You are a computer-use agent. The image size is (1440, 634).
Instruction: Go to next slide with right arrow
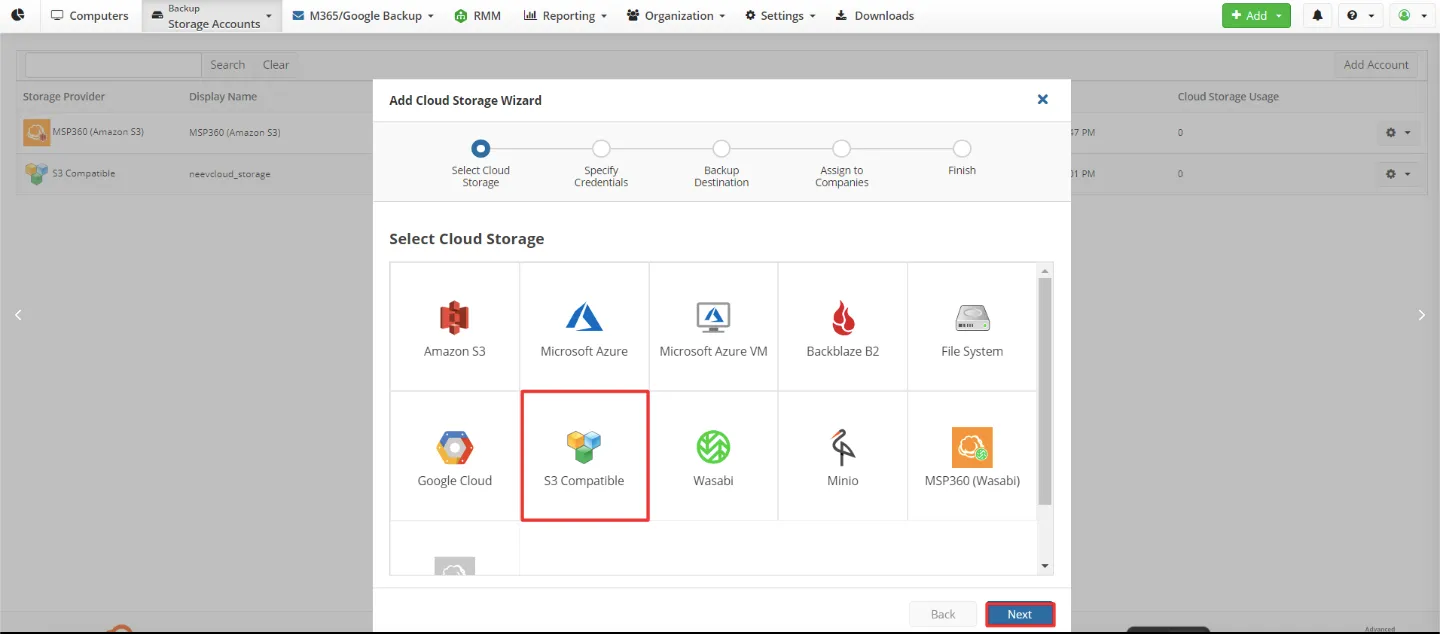coord(1422,315)
